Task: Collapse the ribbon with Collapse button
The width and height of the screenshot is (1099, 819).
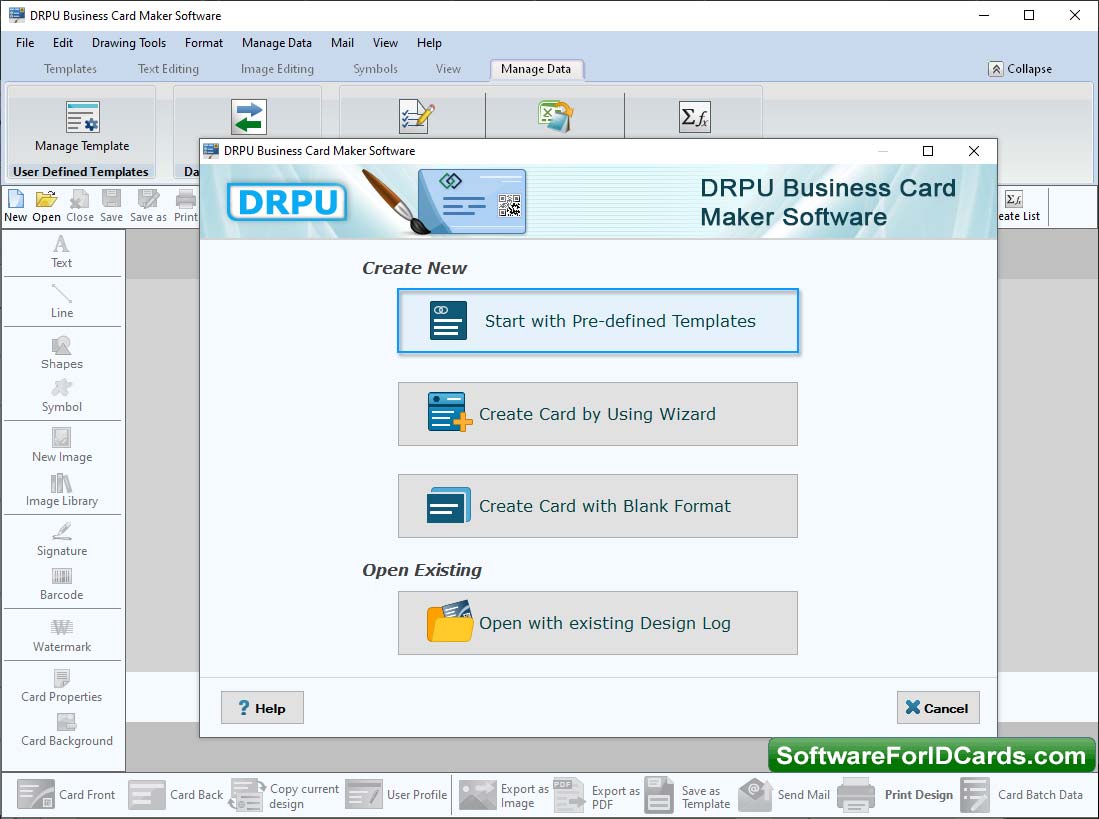Action: coord(1020,69)
